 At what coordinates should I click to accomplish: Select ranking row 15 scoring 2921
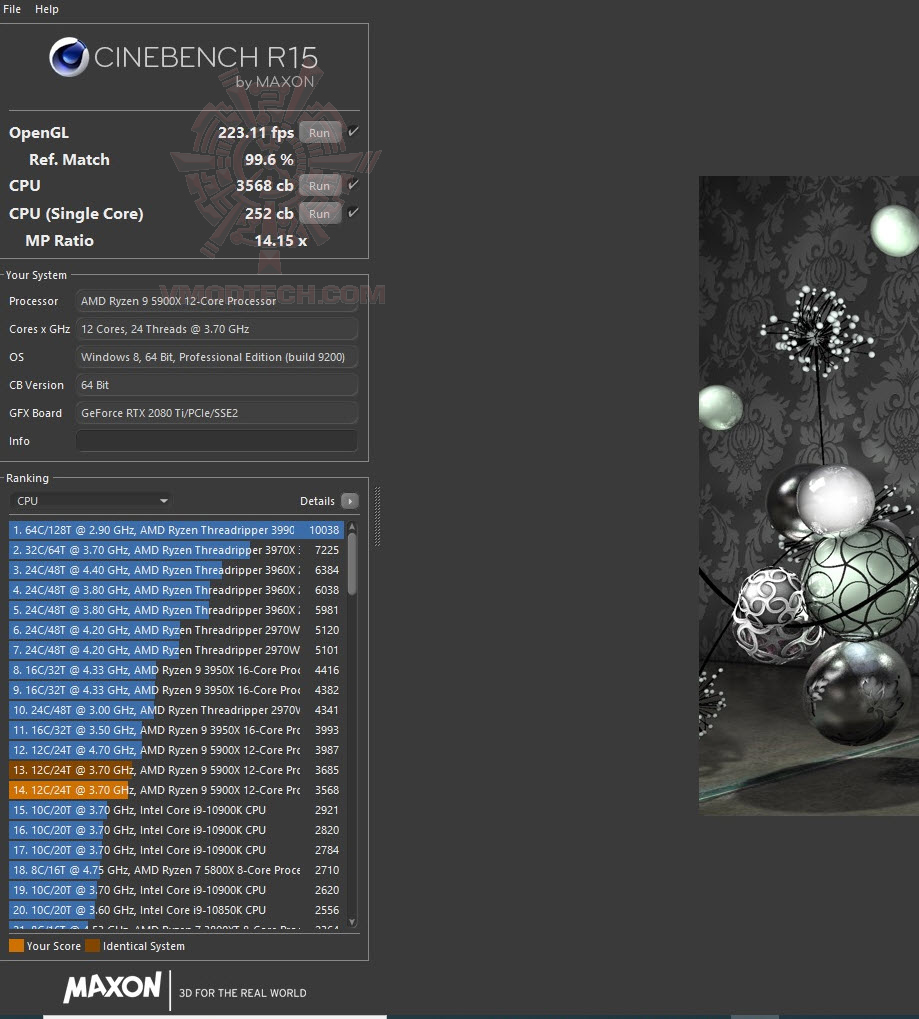pos(176,810)
